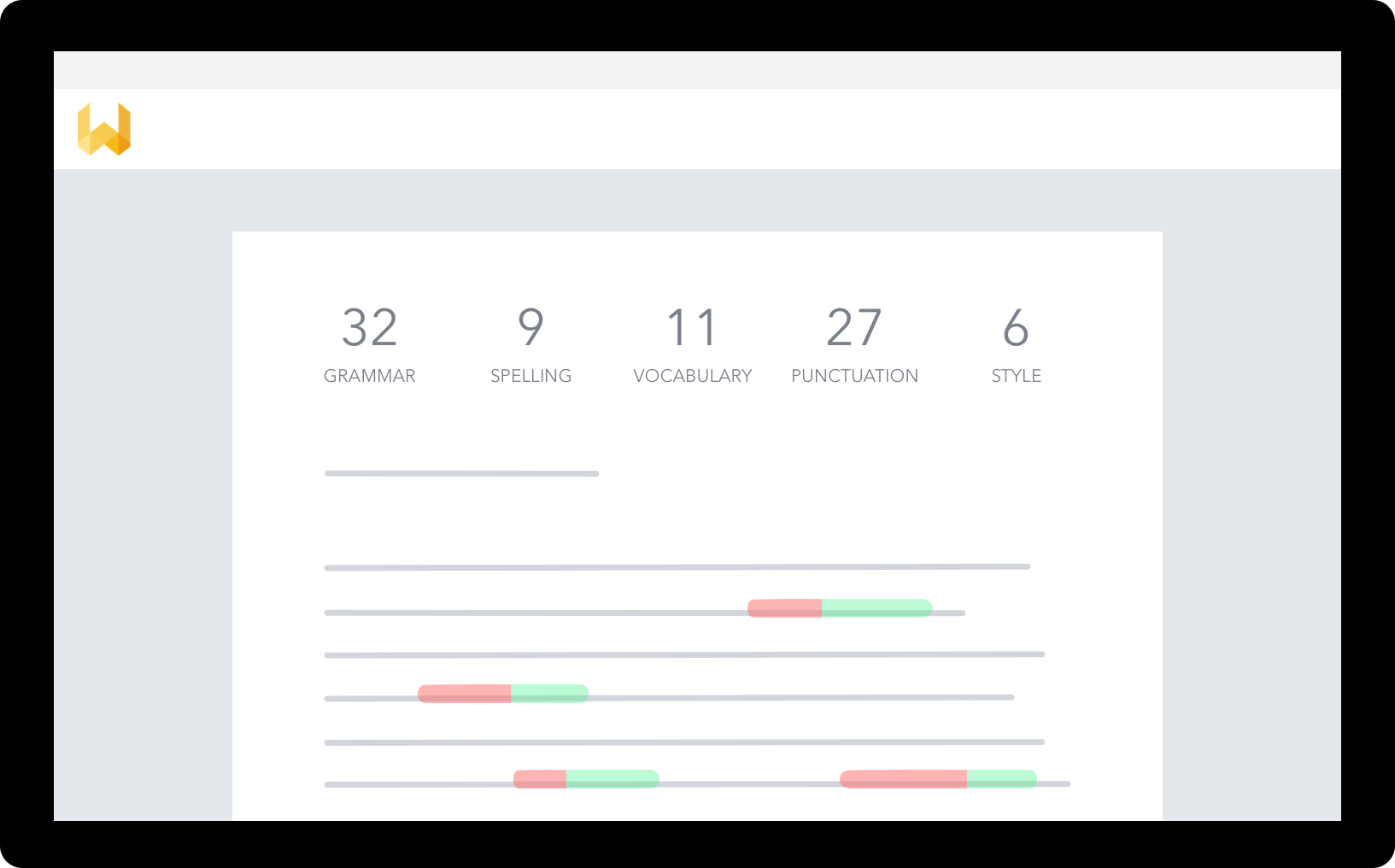The width and height of the screenshot is (1395, 868).
Task: Click the Style category label
Action: pos(1016,375)
